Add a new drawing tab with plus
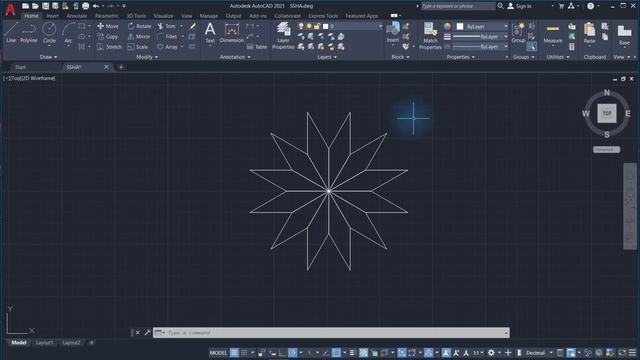 point(121,67)
